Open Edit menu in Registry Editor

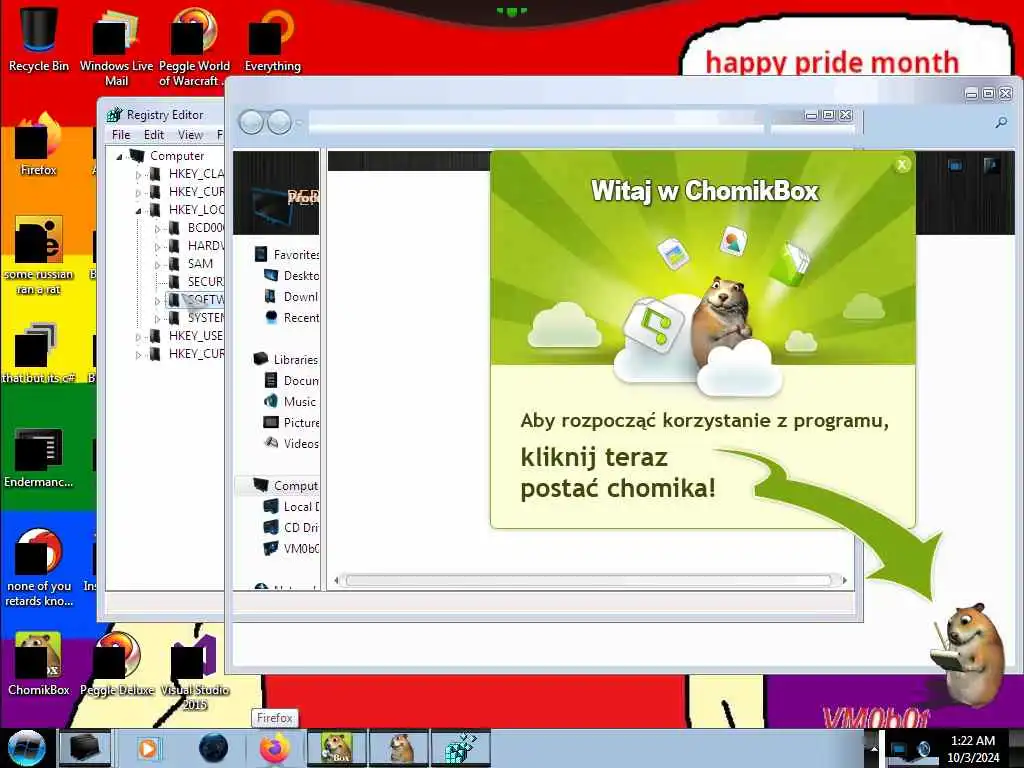click(x=154, y=135)
